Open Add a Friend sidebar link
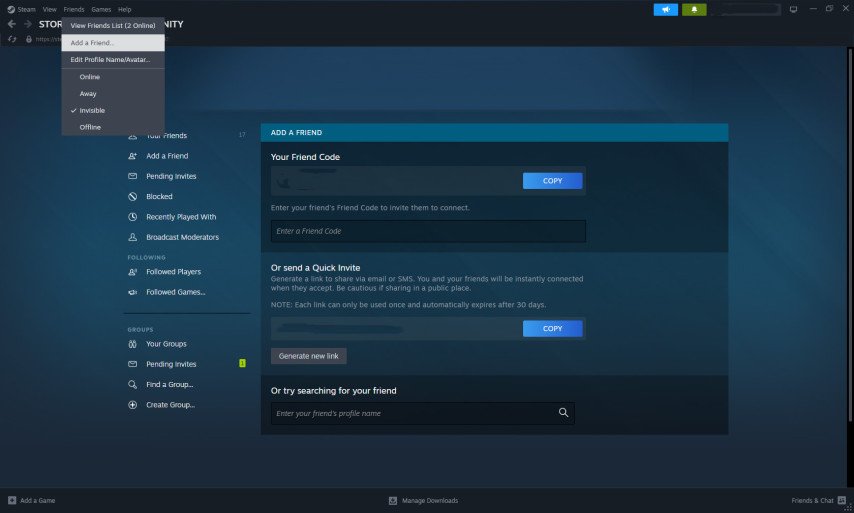 click(167, 156)
